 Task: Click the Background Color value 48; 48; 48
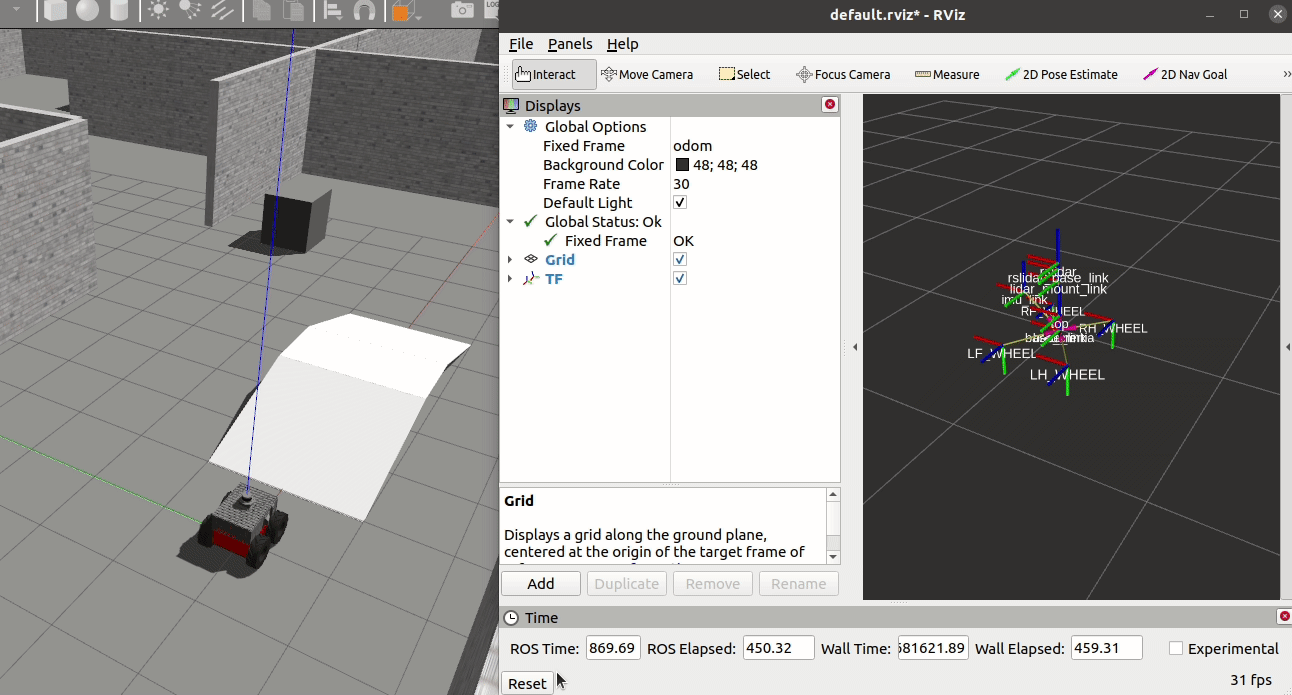pyautogui.click(x=725, y=165)
